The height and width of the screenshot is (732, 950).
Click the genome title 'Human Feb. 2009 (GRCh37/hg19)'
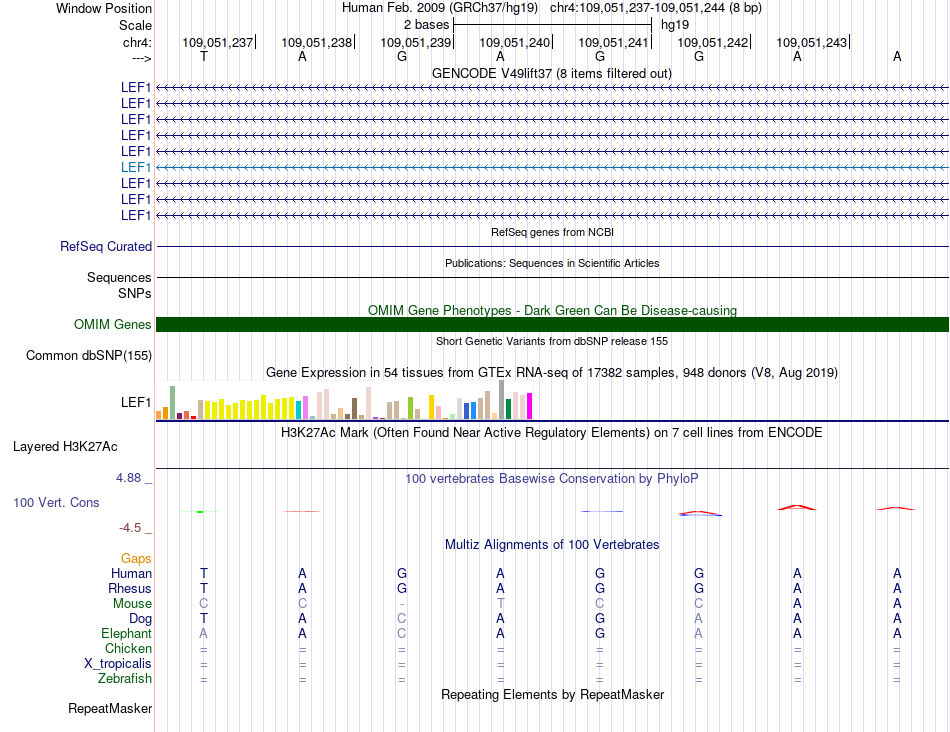(440, 8)
